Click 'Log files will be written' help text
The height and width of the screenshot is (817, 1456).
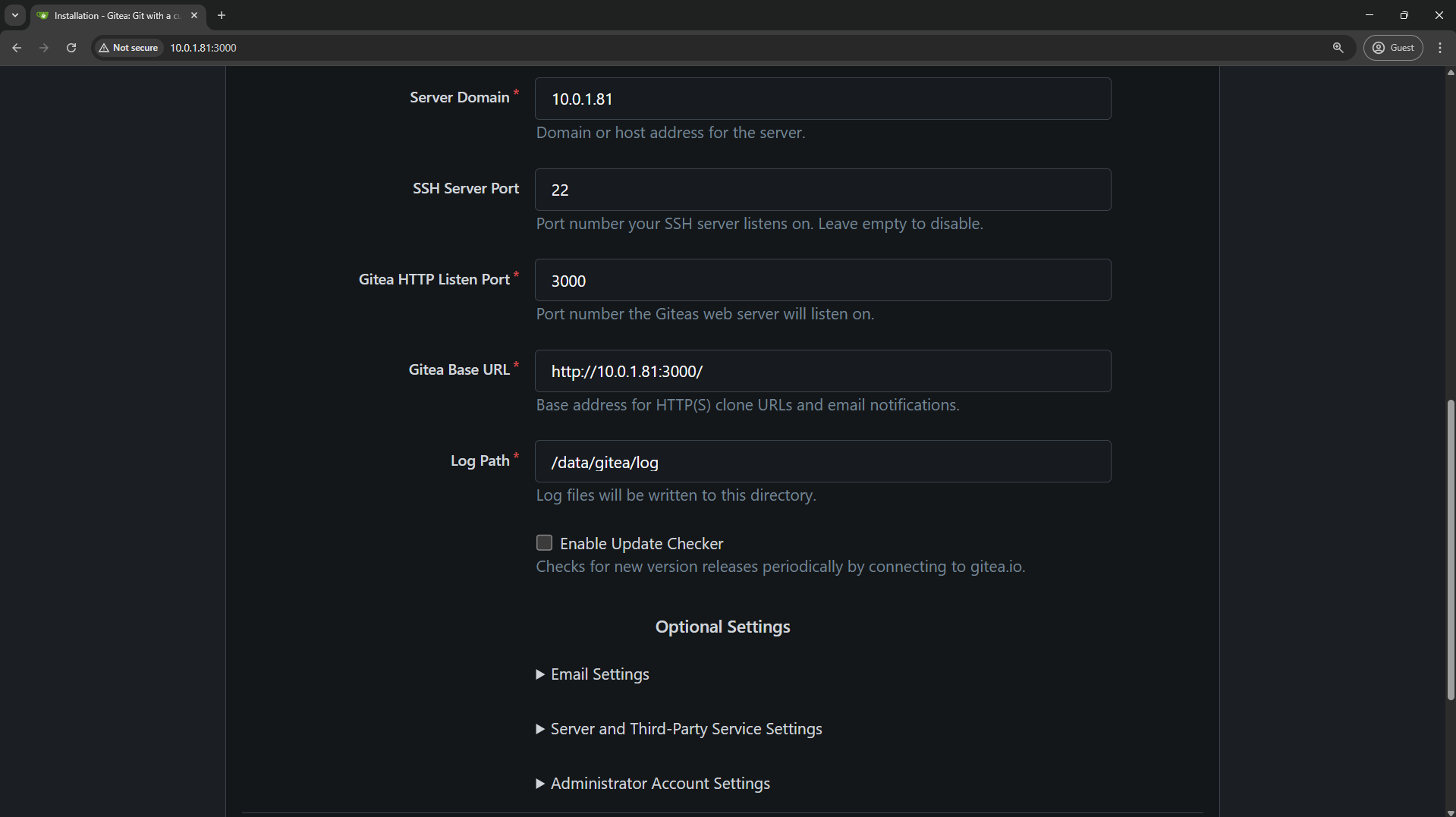676,495
